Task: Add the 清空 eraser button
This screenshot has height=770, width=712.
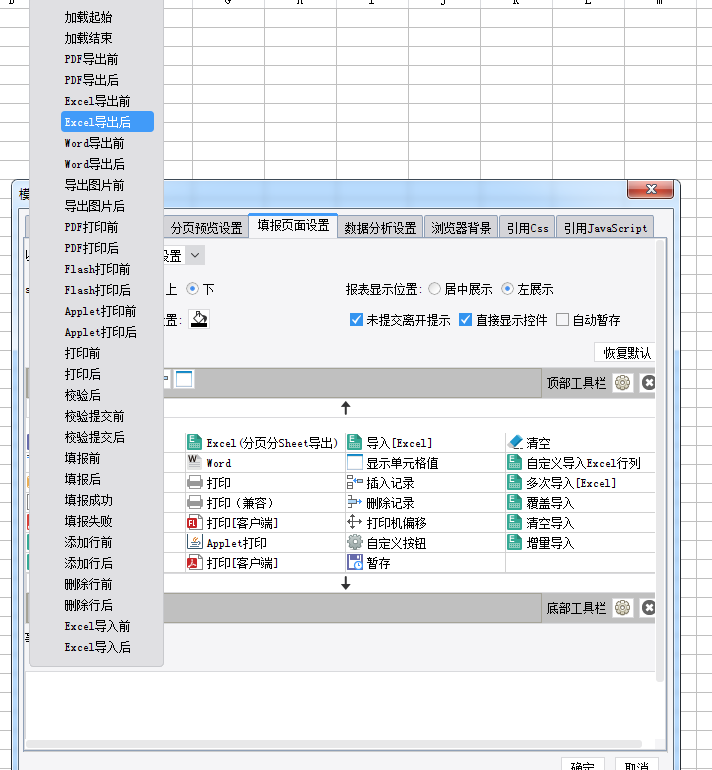Action: pyautogui.click(x=529, y=443)
